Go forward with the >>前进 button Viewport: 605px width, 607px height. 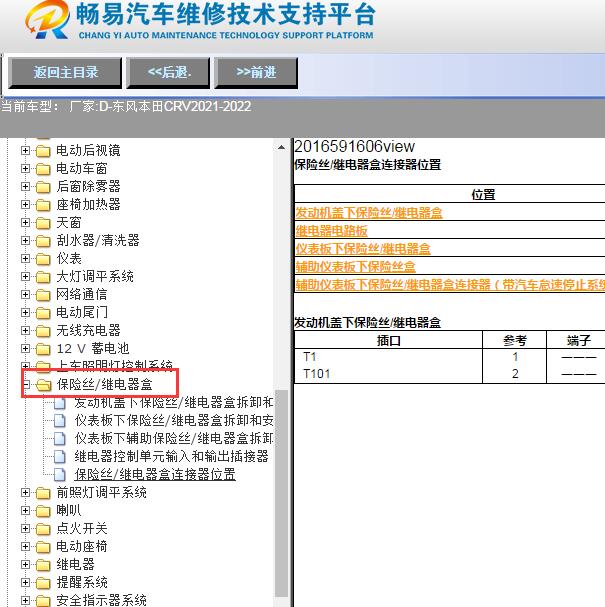pyautogui.click(x=256, y=73)
